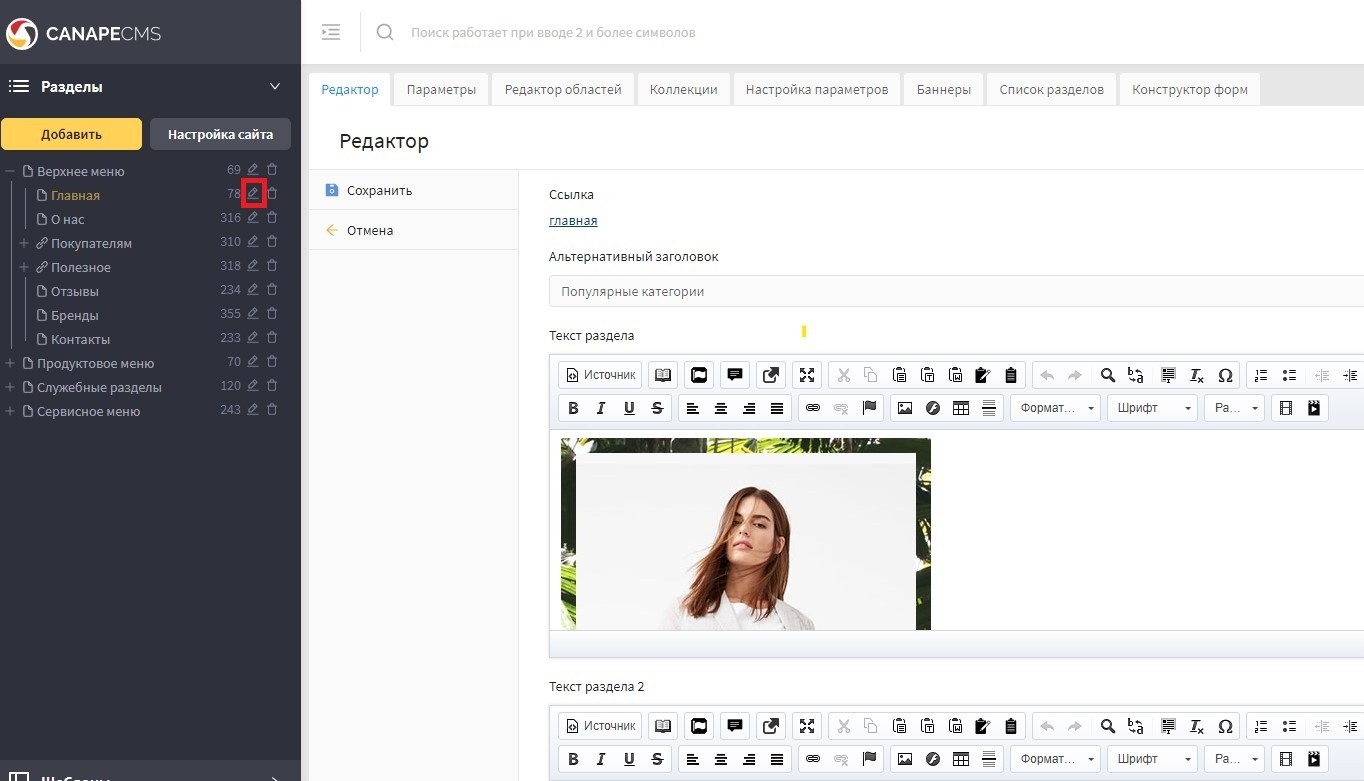Screen dimensions: 1364x781
Task: Click the Maximize editor icon in the Текст раздела toolbar
Action: pos(807,375)
